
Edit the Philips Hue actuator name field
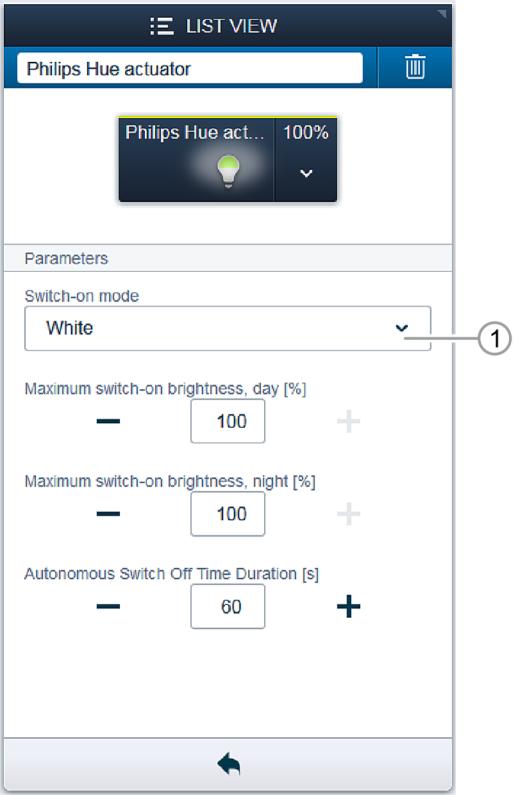[190, 68]
